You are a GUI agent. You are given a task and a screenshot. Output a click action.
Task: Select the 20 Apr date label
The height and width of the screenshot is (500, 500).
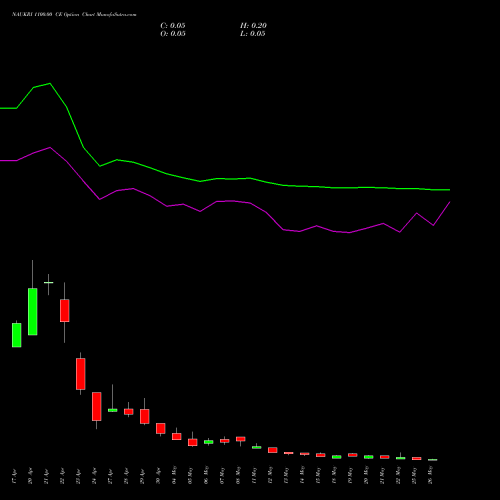pos(30,476)
